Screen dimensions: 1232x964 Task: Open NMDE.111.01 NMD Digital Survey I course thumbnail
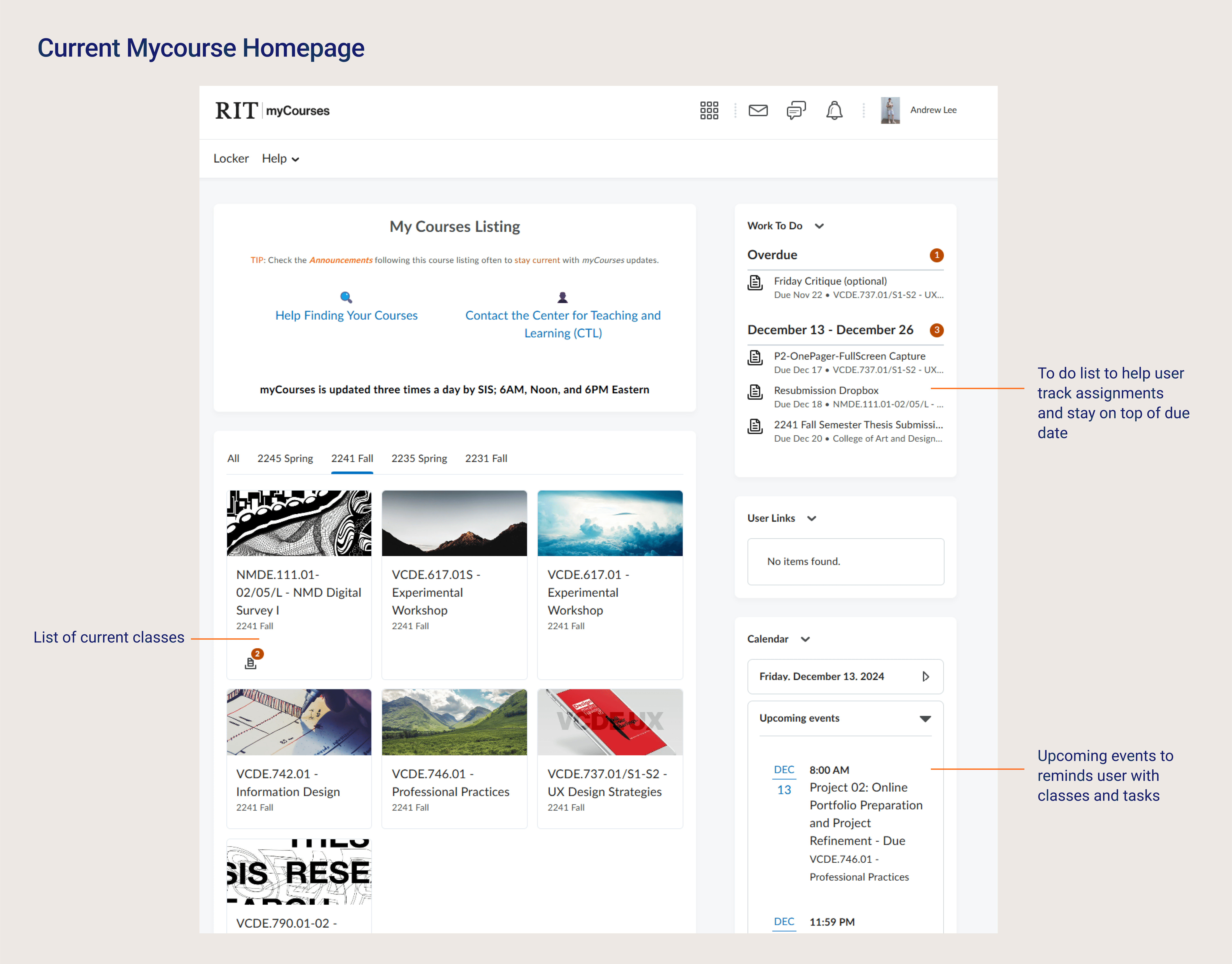click(x=299, y=523)
